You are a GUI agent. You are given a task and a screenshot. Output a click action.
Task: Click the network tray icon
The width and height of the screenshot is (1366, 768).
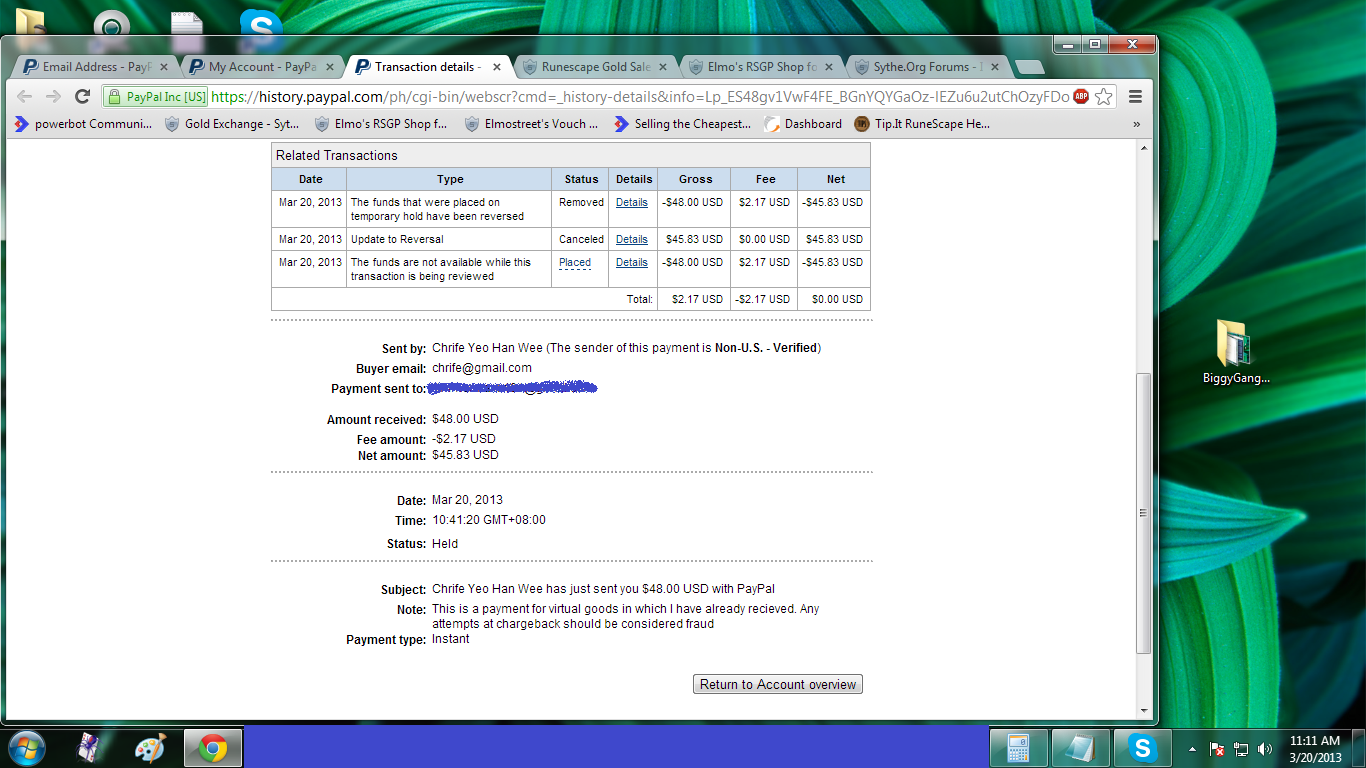[x=1241, y=748]
